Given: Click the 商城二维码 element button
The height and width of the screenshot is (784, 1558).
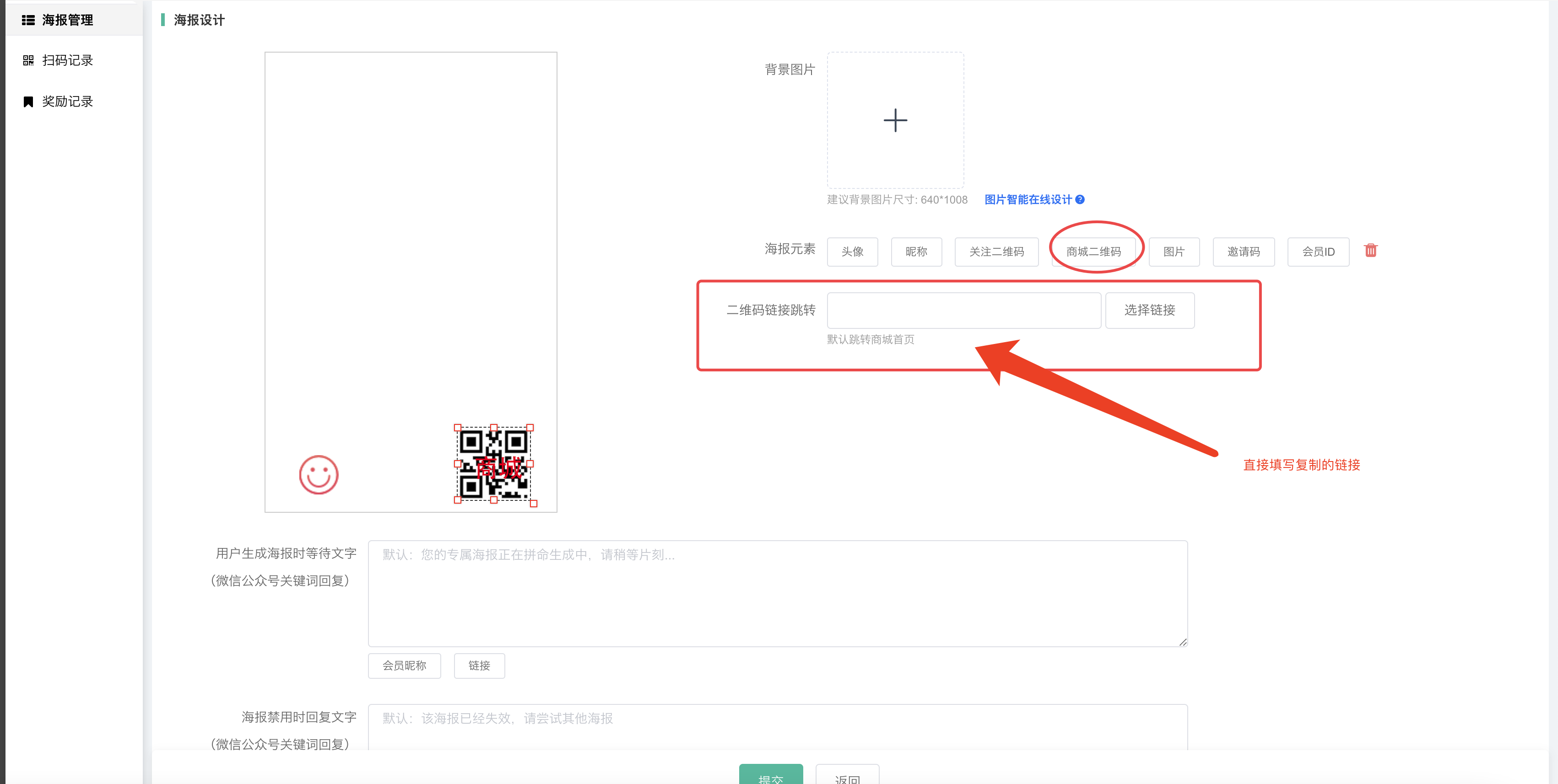Looking at the screenshot, I should [x=1093, y=252].
